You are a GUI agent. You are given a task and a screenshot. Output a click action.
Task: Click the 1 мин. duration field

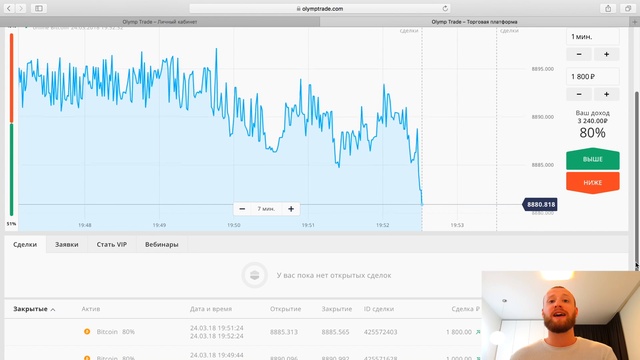point(593,37)
